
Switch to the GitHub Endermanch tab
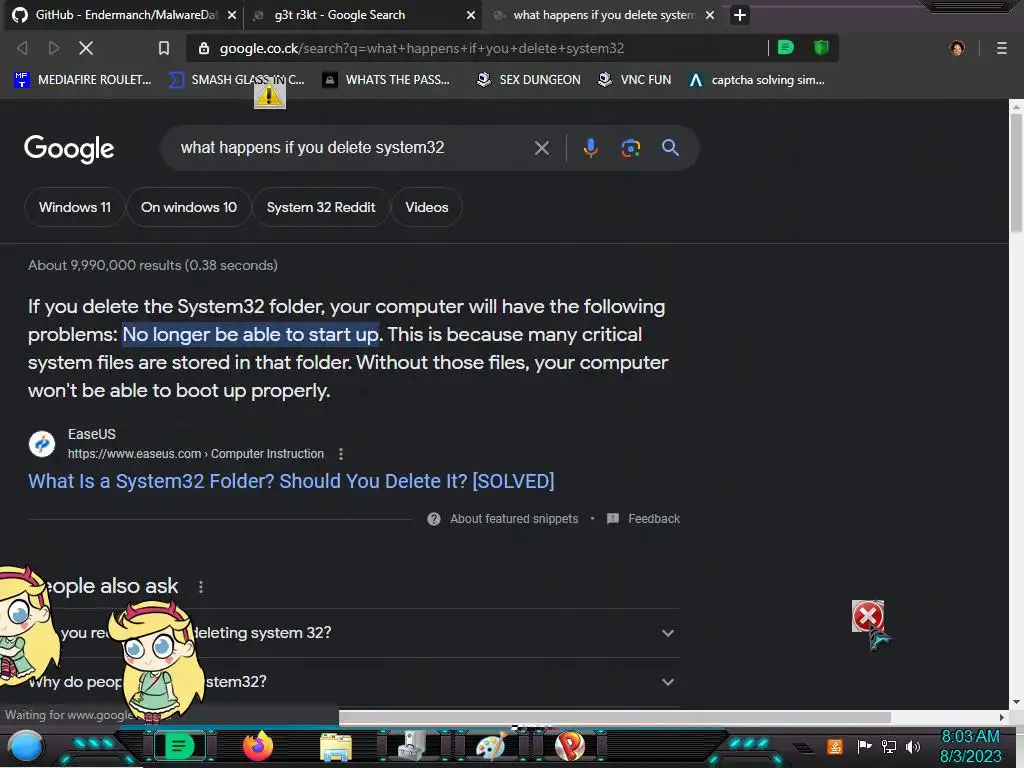pos(124,15)
